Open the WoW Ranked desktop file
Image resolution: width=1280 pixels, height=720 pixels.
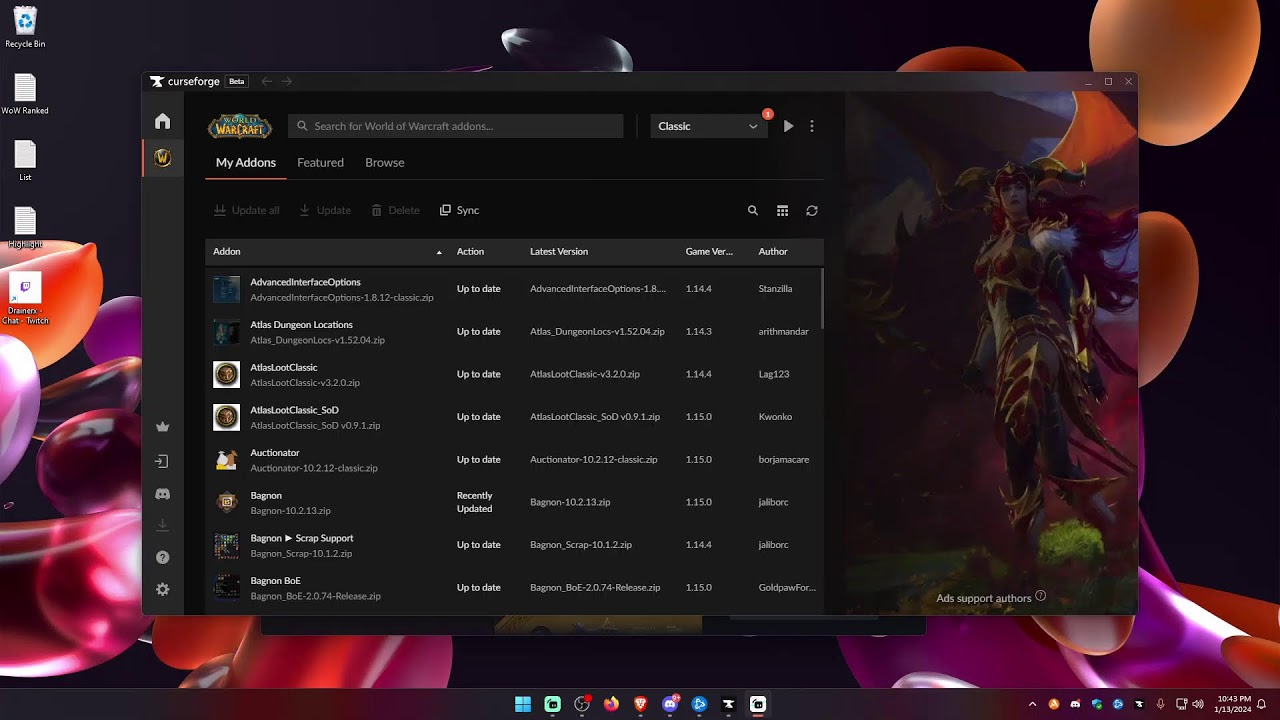point(25,95)
